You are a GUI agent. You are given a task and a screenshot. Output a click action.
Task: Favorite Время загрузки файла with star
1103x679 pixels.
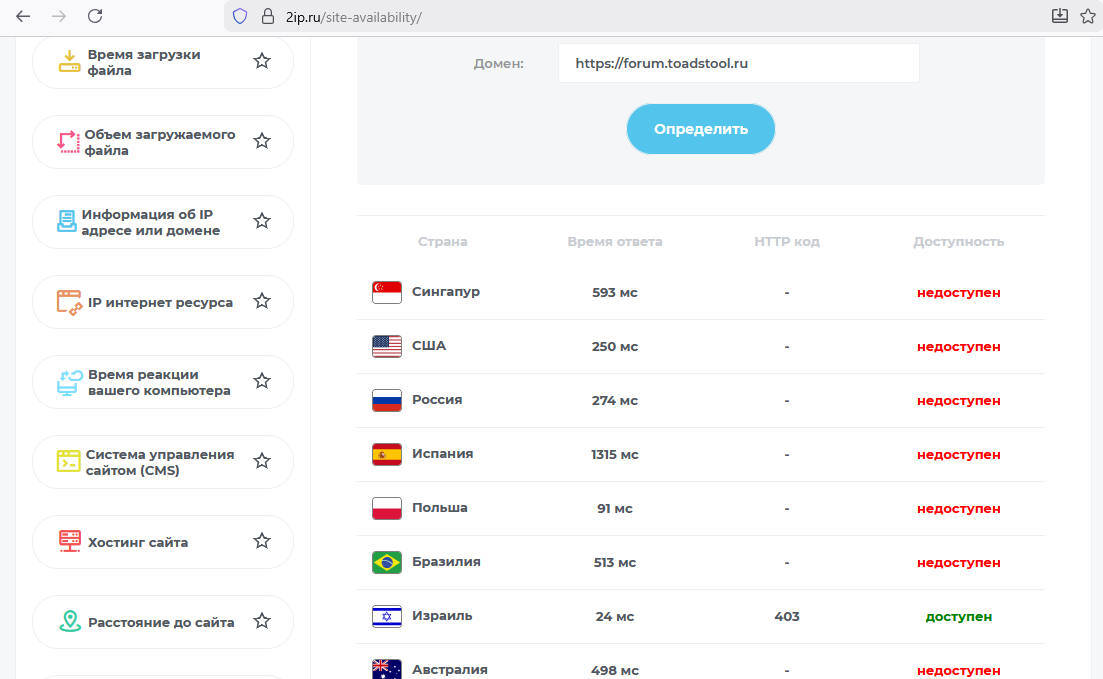pos(262,62)
